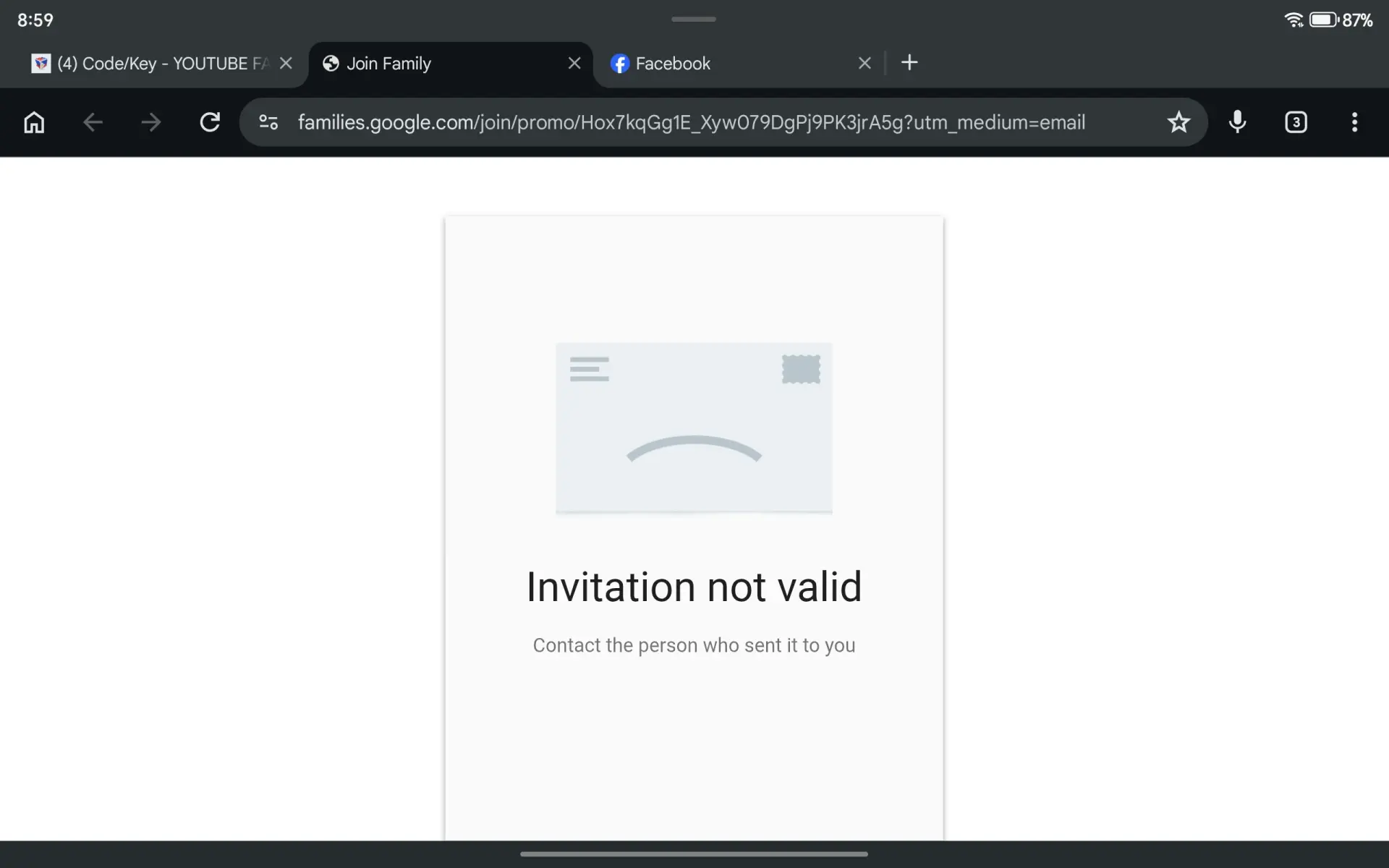The height and width of the screenshot is (868, 1389).
Task: Tap the 8:59 clock in status bar
Action: (35, 20)
